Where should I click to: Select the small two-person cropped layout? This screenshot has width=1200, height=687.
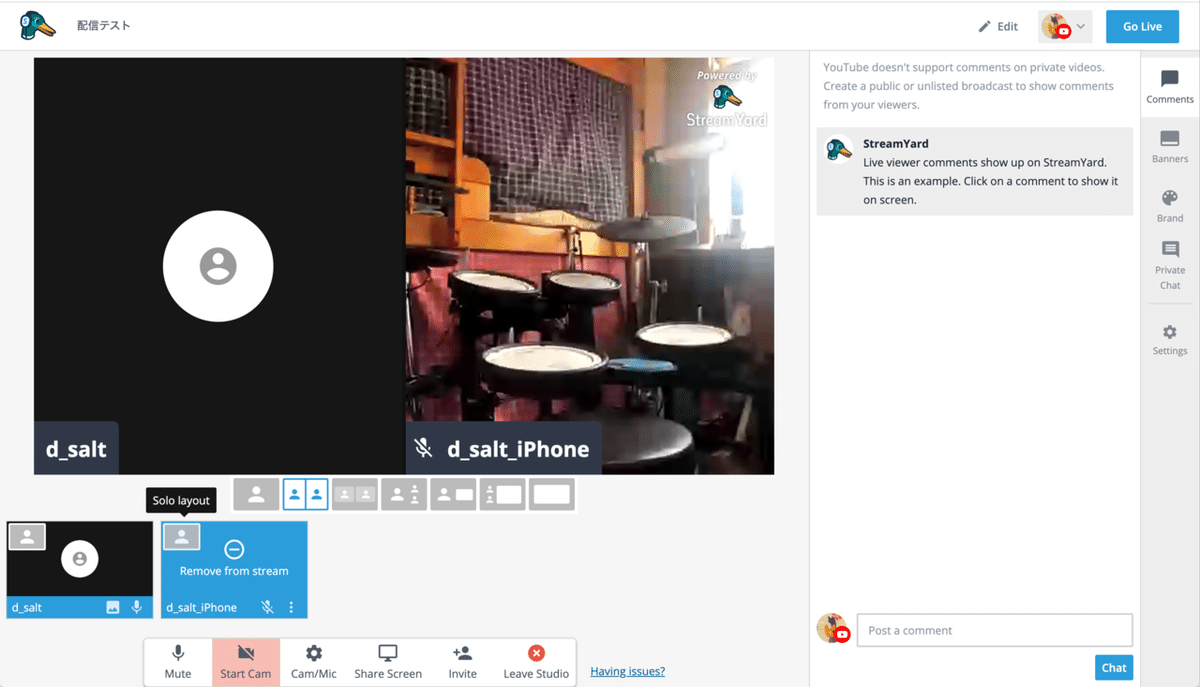[354, 494]
